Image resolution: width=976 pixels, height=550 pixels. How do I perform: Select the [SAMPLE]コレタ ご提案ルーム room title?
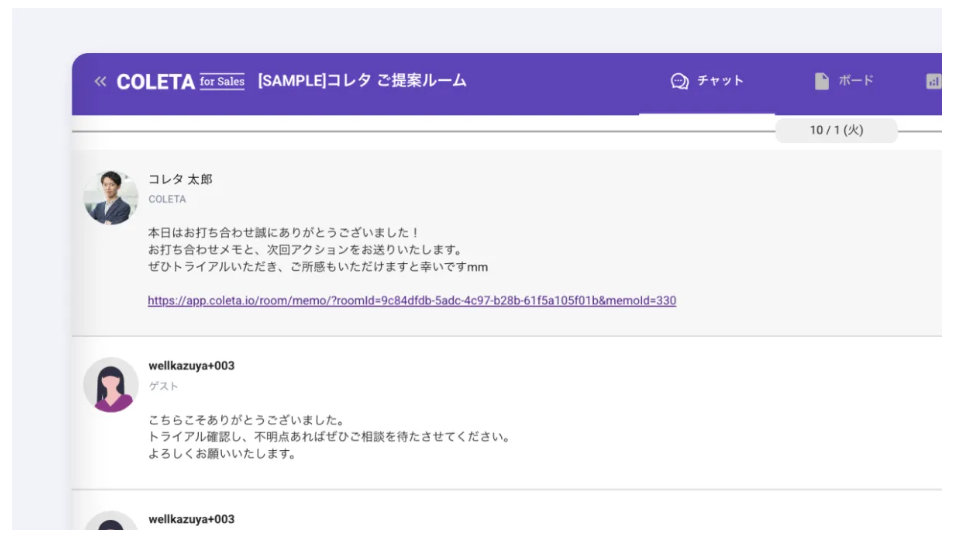coord(362,81)
